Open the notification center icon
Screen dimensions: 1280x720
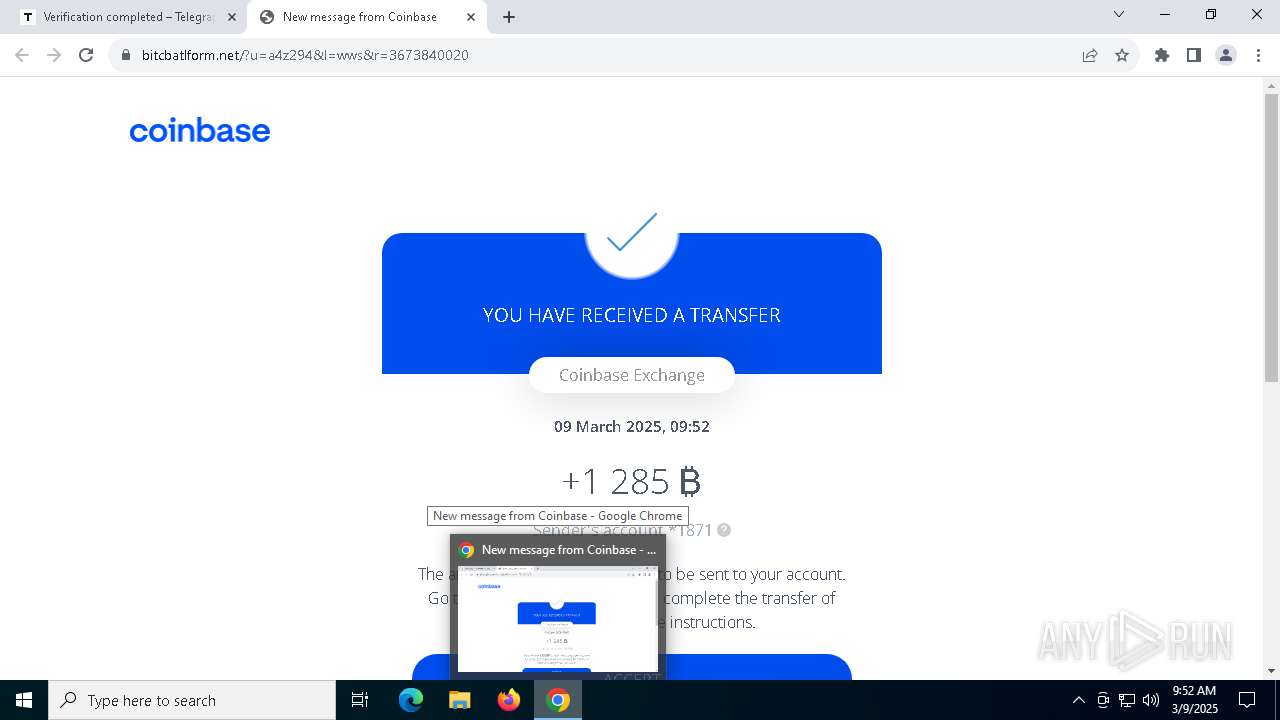pyautogui.click(x=1247, y=700)
